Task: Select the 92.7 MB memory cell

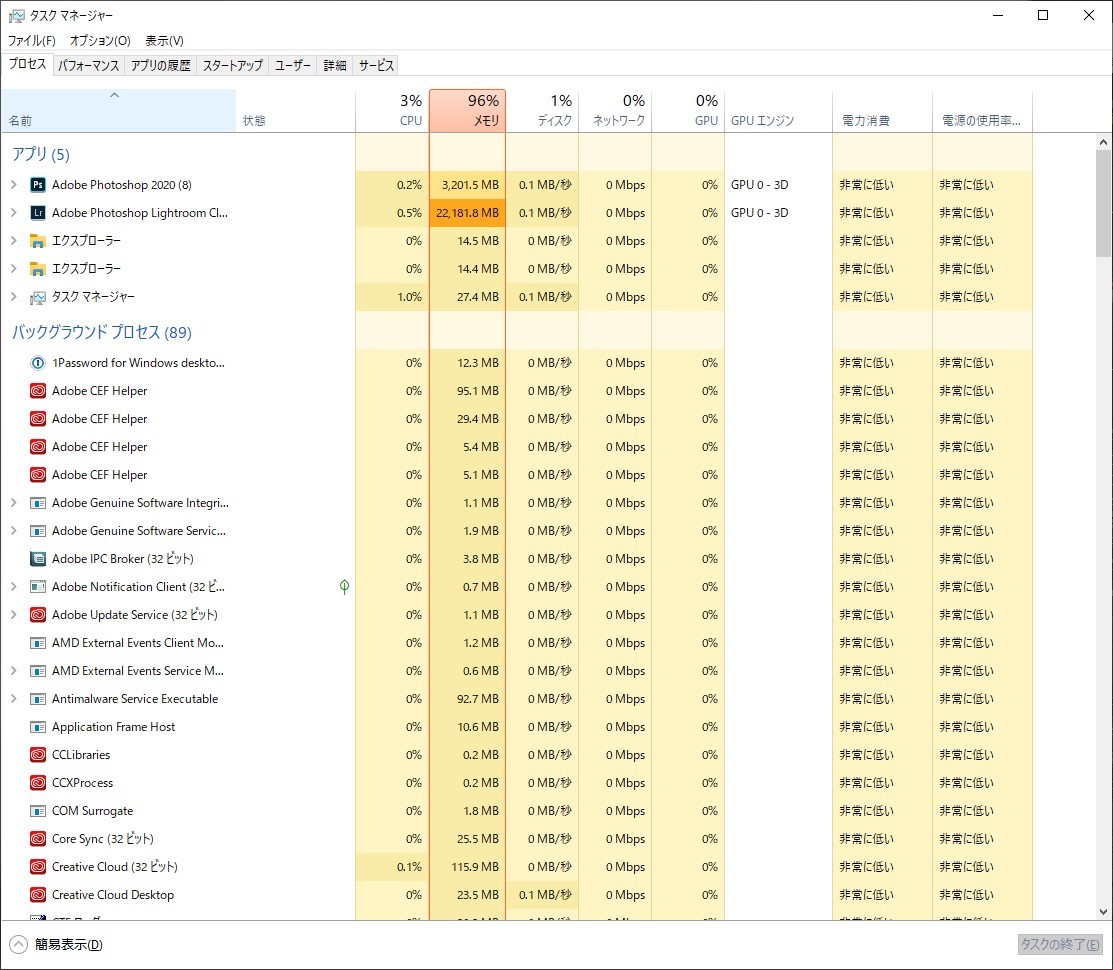Action: tap(468, 699)
